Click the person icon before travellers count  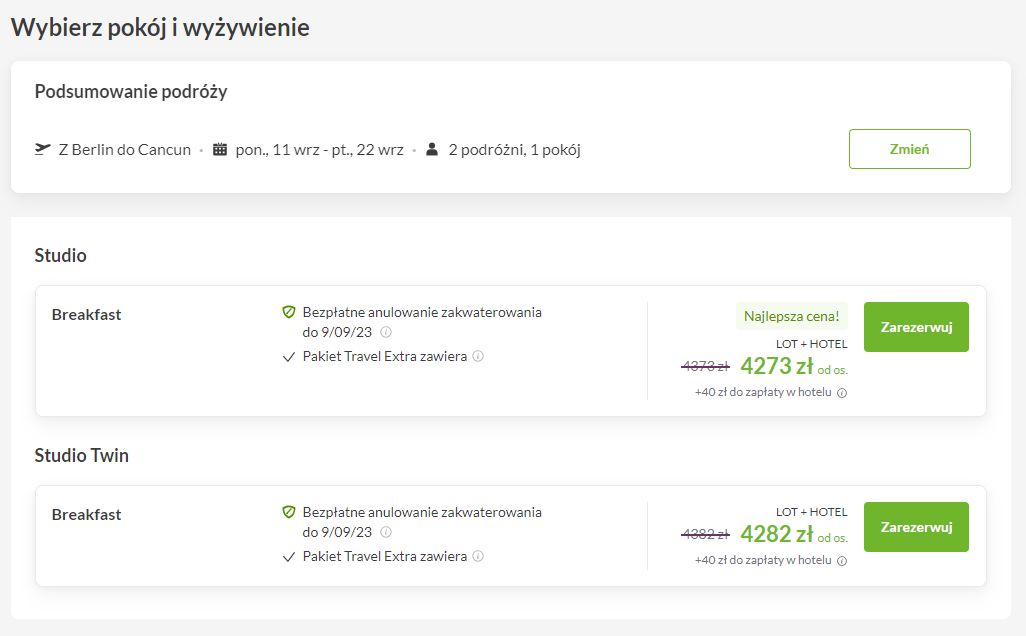click(432, 149)
